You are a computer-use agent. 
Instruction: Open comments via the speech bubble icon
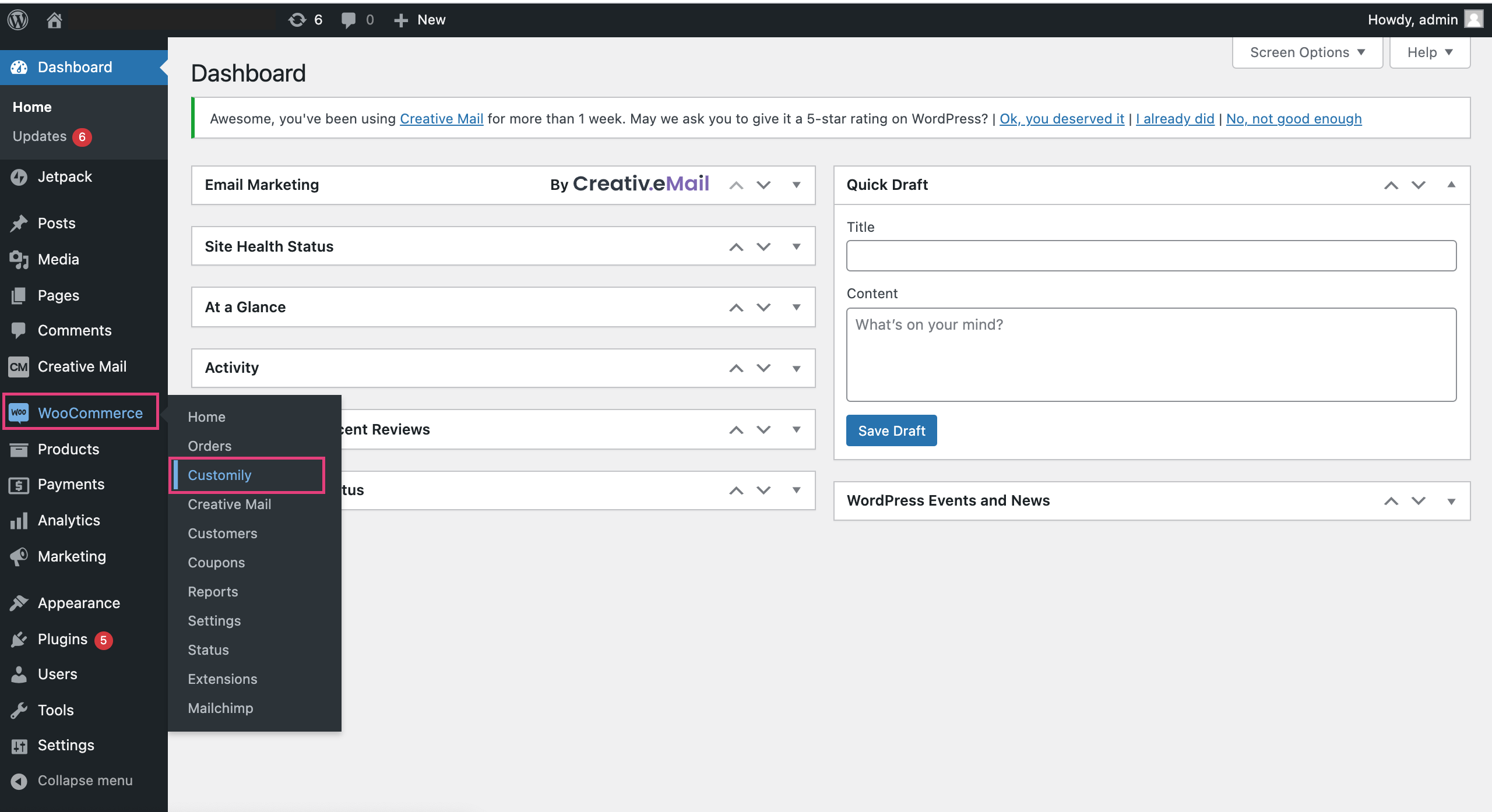[x=350, y=19]
